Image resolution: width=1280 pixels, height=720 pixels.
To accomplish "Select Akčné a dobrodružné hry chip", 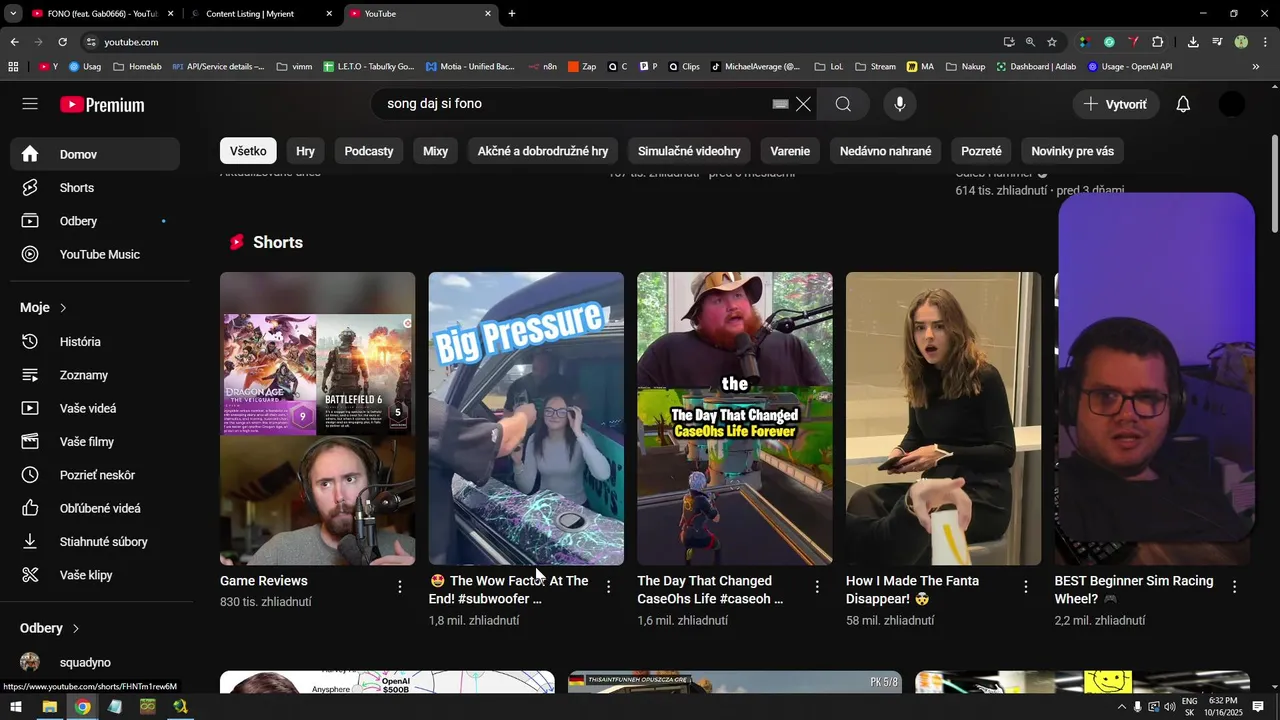I will coord(543,151).
